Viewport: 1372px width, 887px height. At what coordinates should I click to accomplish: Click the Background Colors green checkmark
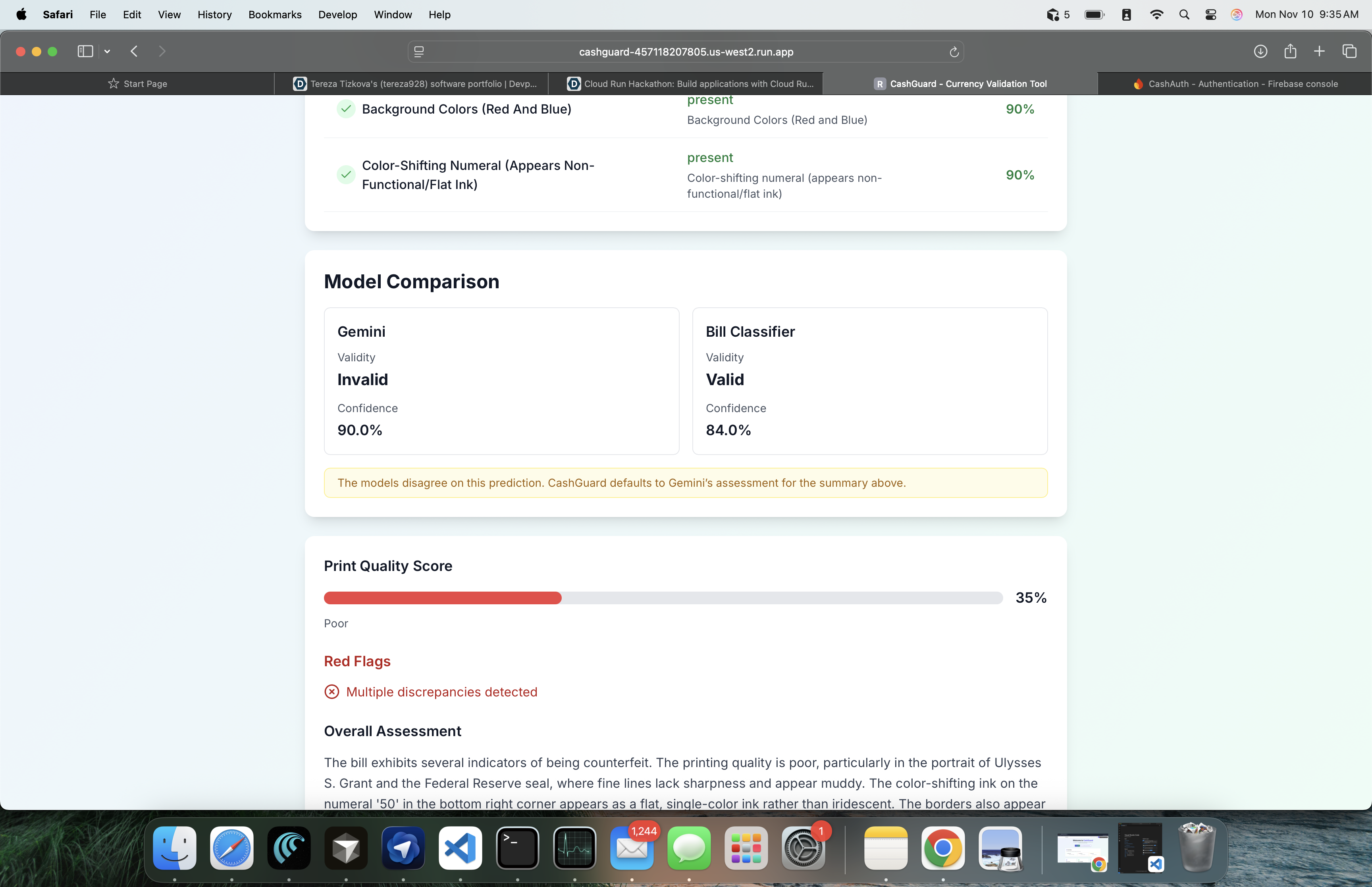click(x=346, y=108)
